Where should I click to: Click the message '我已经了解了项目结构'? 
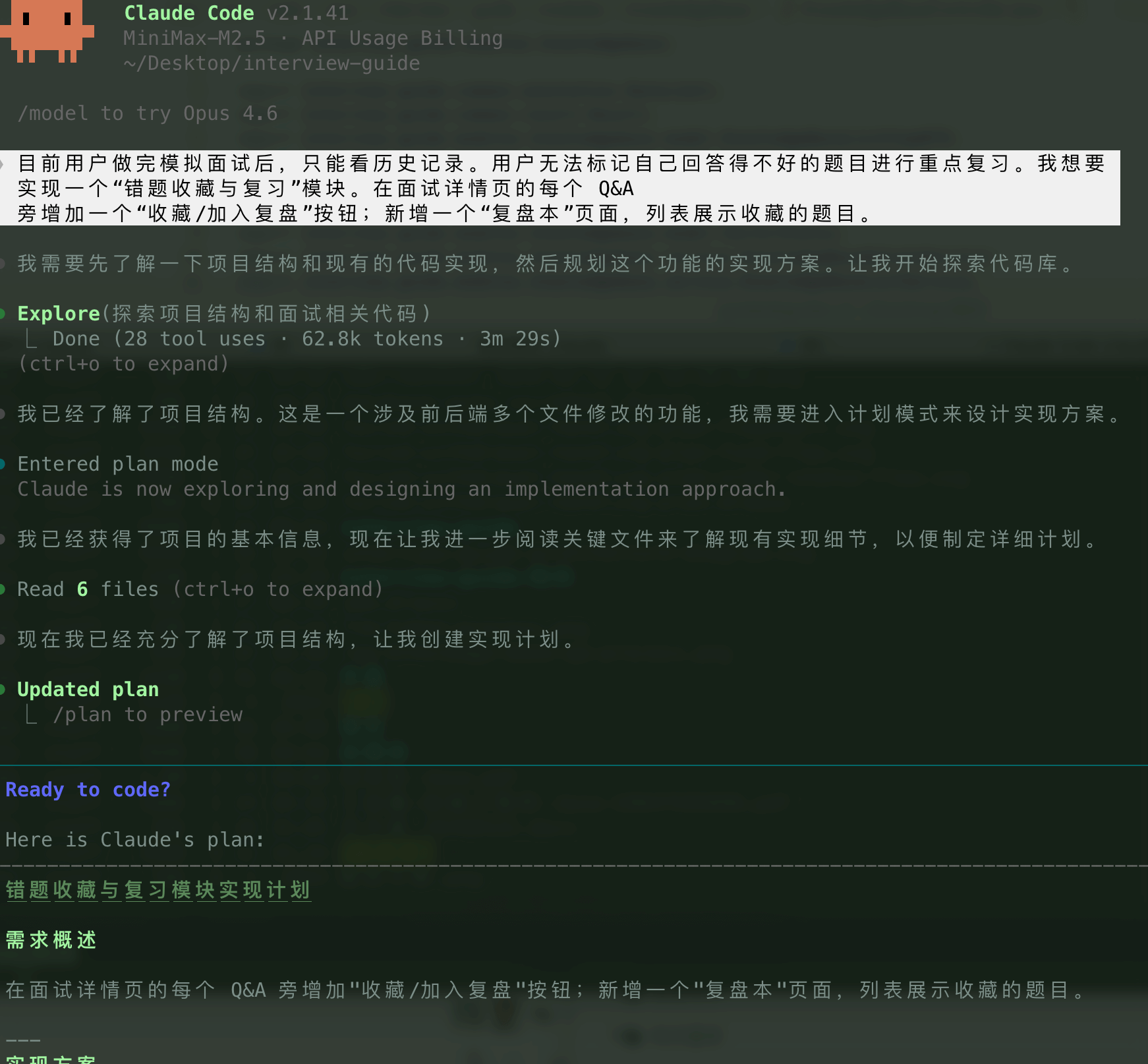(570, 414)
